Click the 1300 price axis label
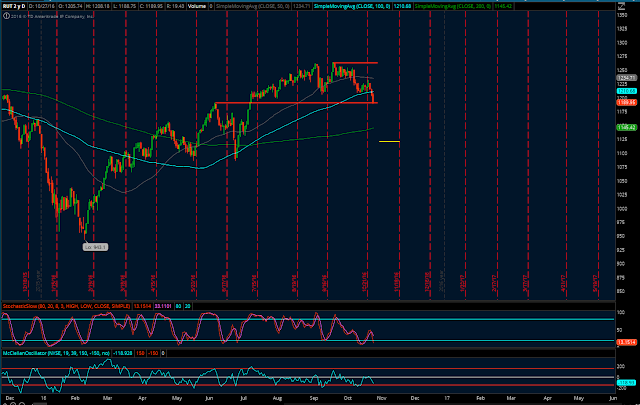Image resolution: width=640 pixels, height=405 pixels. pos(622,42)
